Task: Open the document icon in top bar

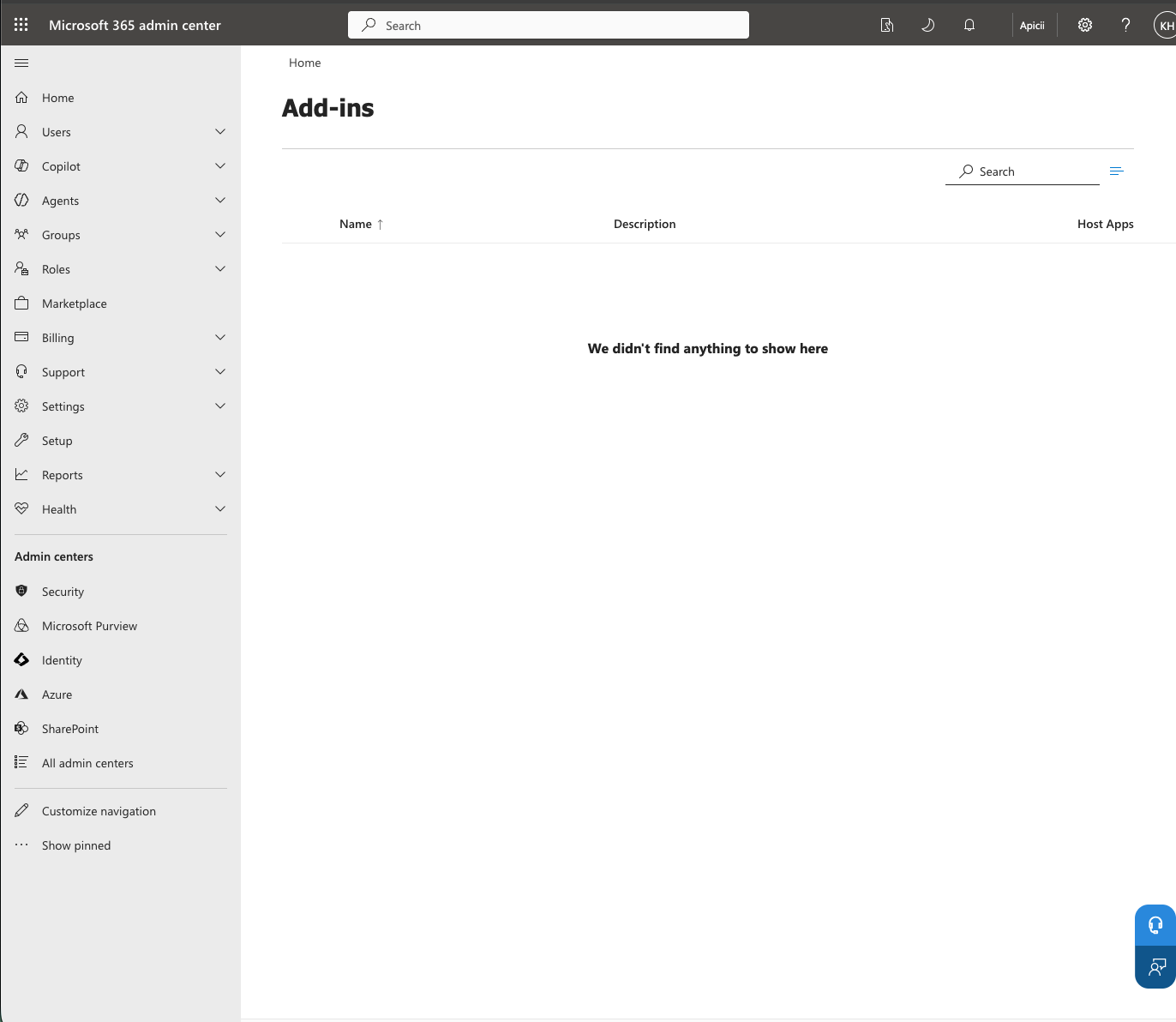Action: (x=887, y=25)
